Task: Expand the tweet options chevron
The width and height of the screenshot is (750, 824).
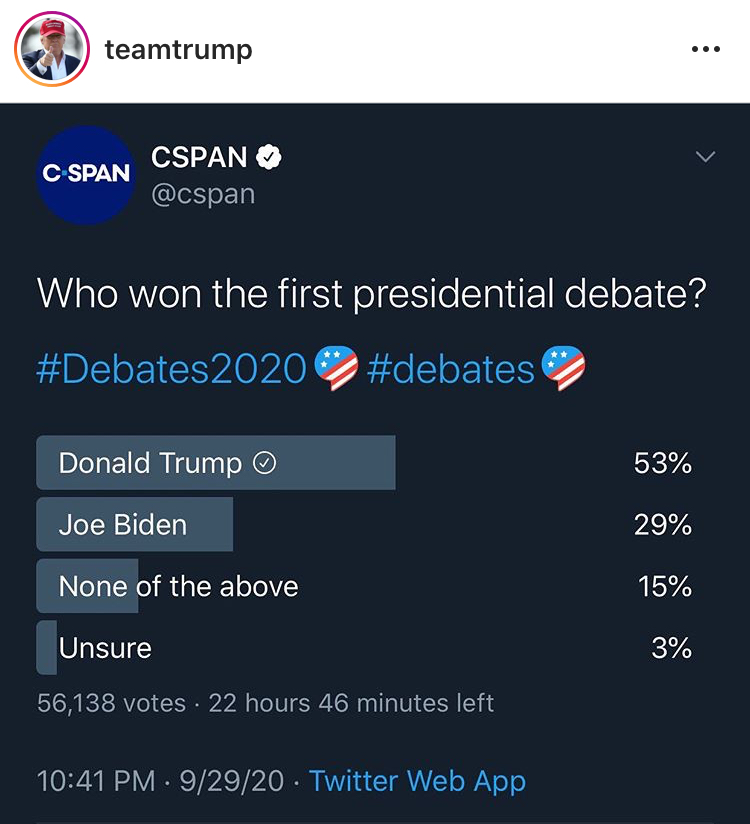Action: click(x=706, y=157)
